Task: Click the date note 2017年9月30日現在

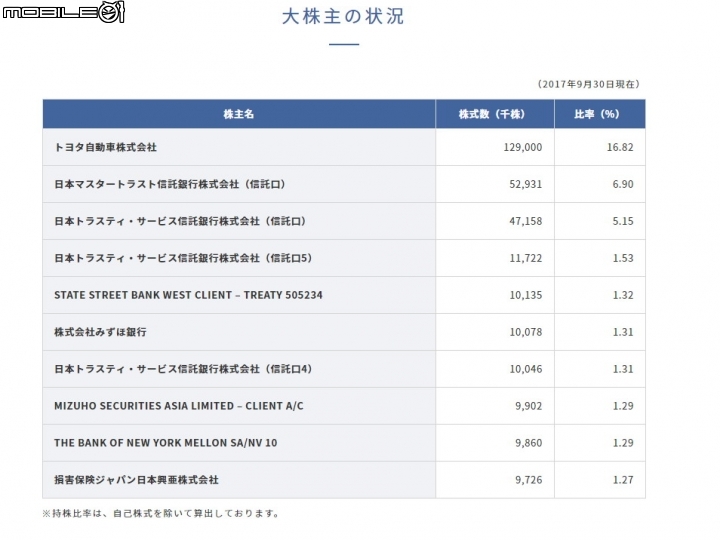Action: (588, 84)
